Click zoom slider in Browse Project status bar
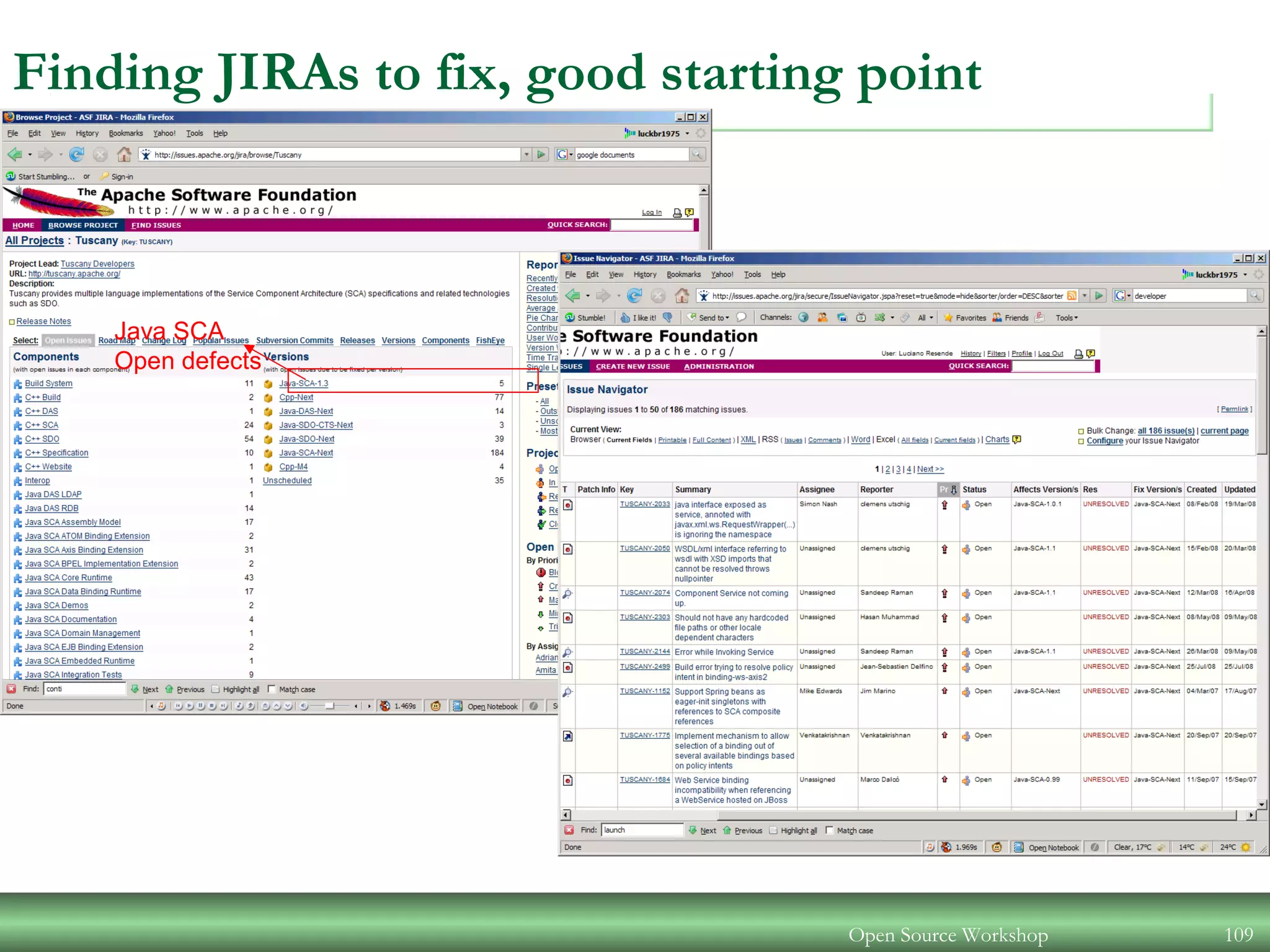Image resolution: width=1270 pixels, height=952 pixels. coord(329,706)
